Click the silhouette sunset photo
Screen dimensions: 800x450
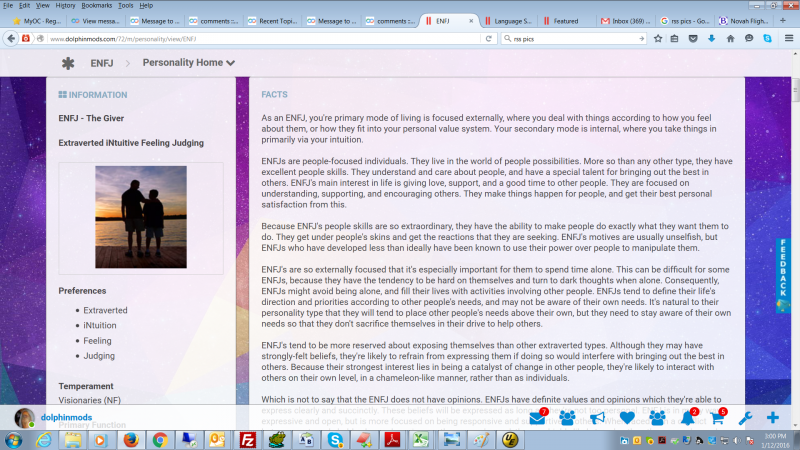[141, 217]
